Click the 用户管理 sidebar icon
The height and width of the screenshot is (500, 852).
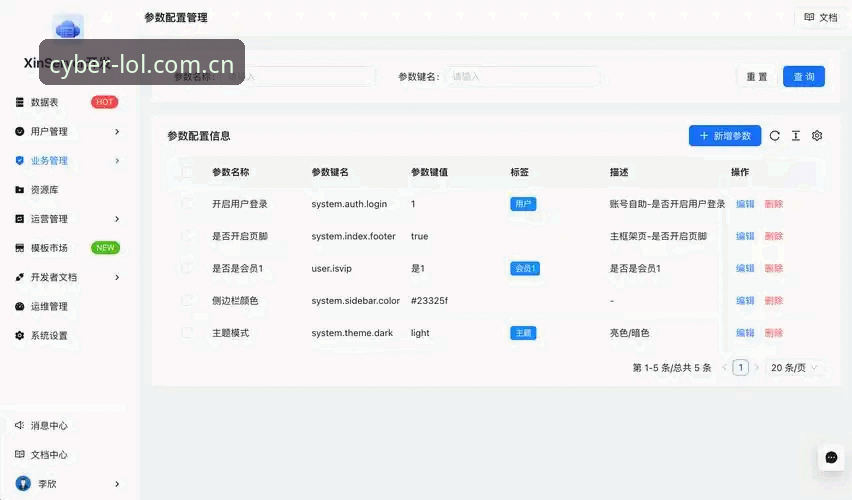click(20, 132)
